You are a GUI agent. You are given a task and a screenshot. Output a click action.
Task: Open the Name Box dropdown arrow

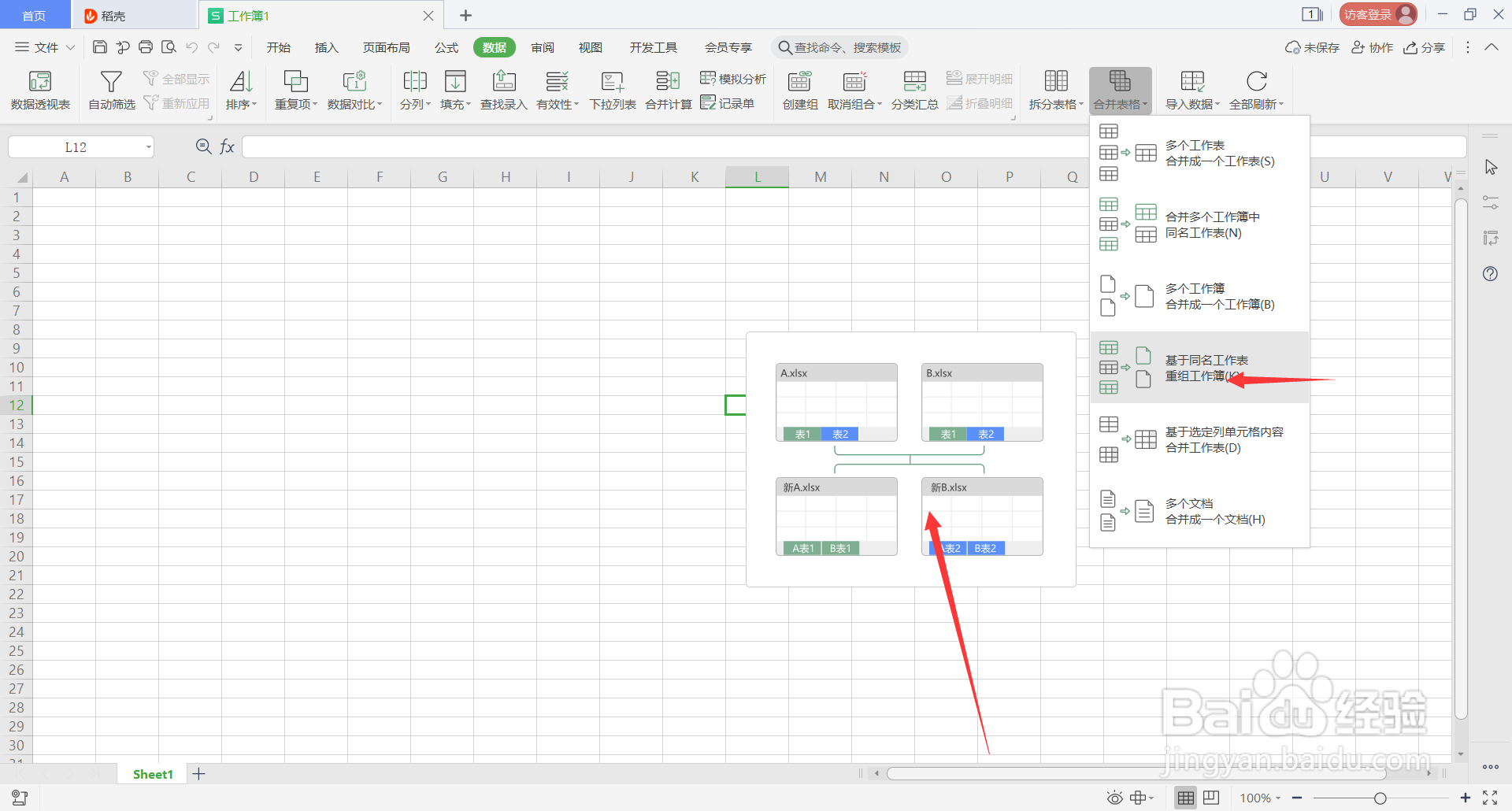(x=148, y=147)
